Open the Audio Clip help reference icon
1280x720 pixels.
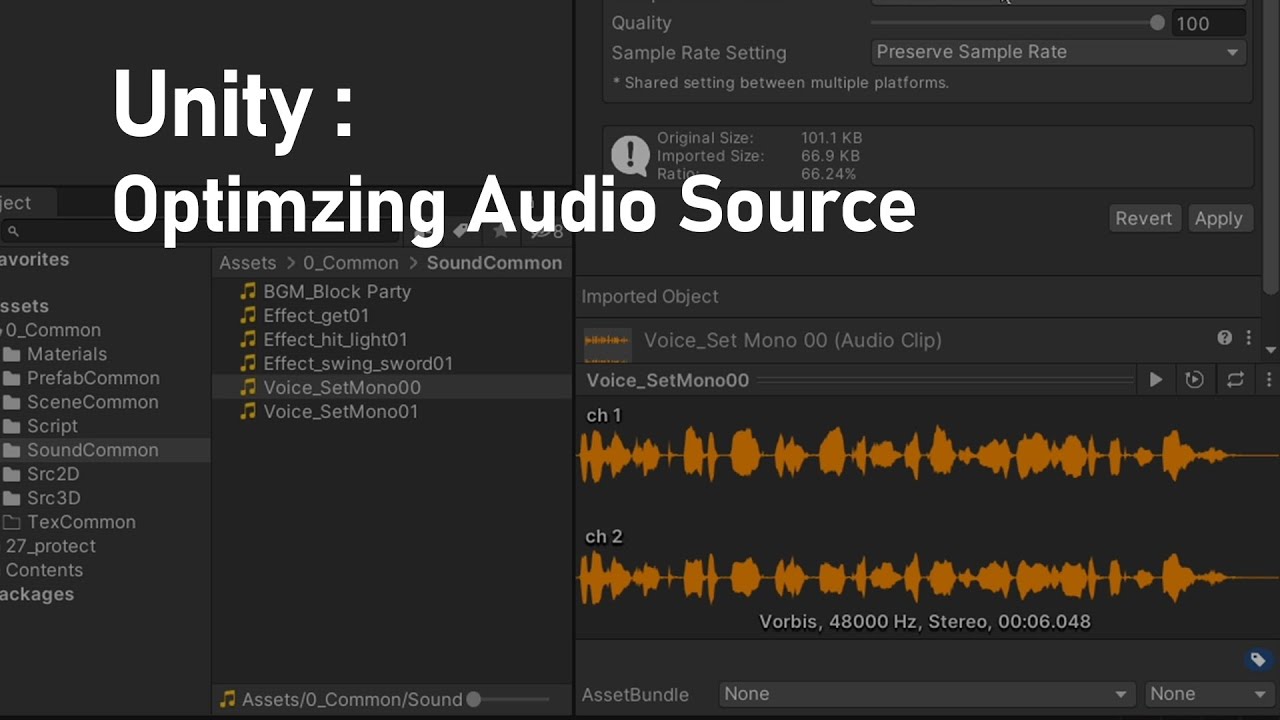1224,338
